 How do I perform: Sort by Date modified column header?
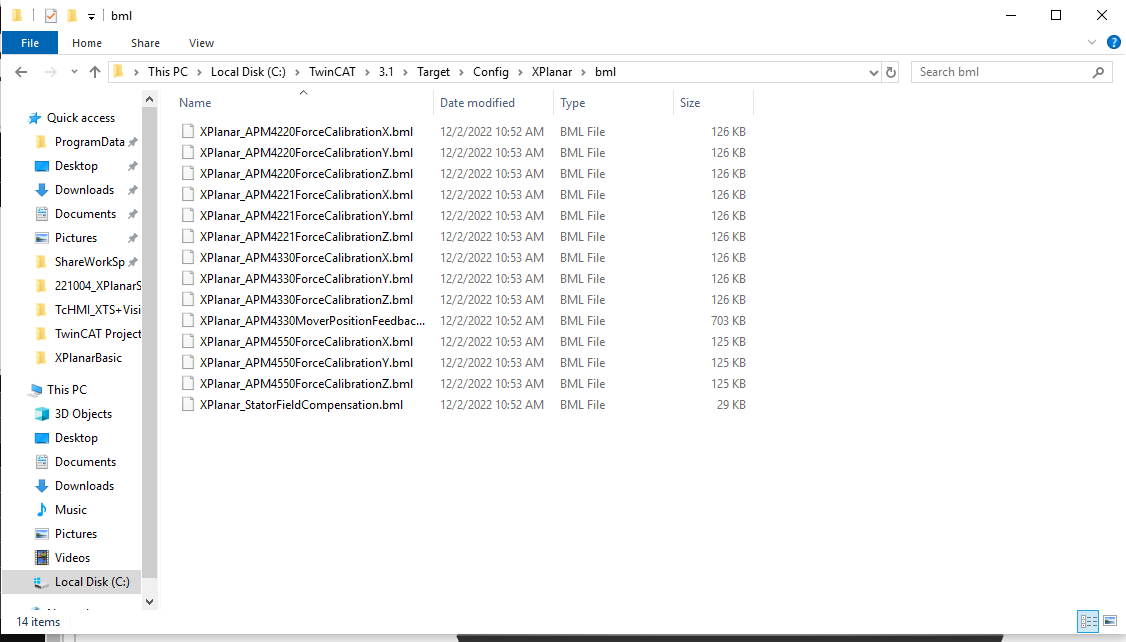[477, 103]
